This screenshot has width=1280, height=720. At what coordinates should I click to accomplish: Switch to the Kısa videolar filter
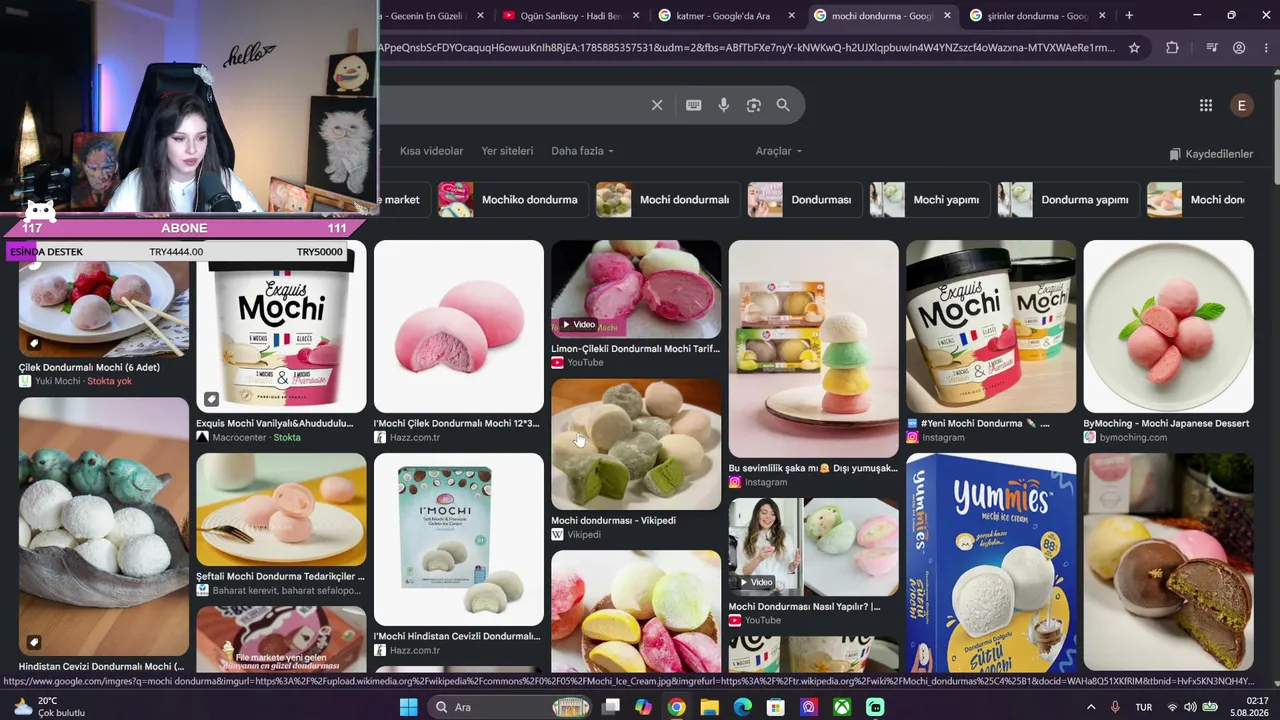(x=431, y=151)
